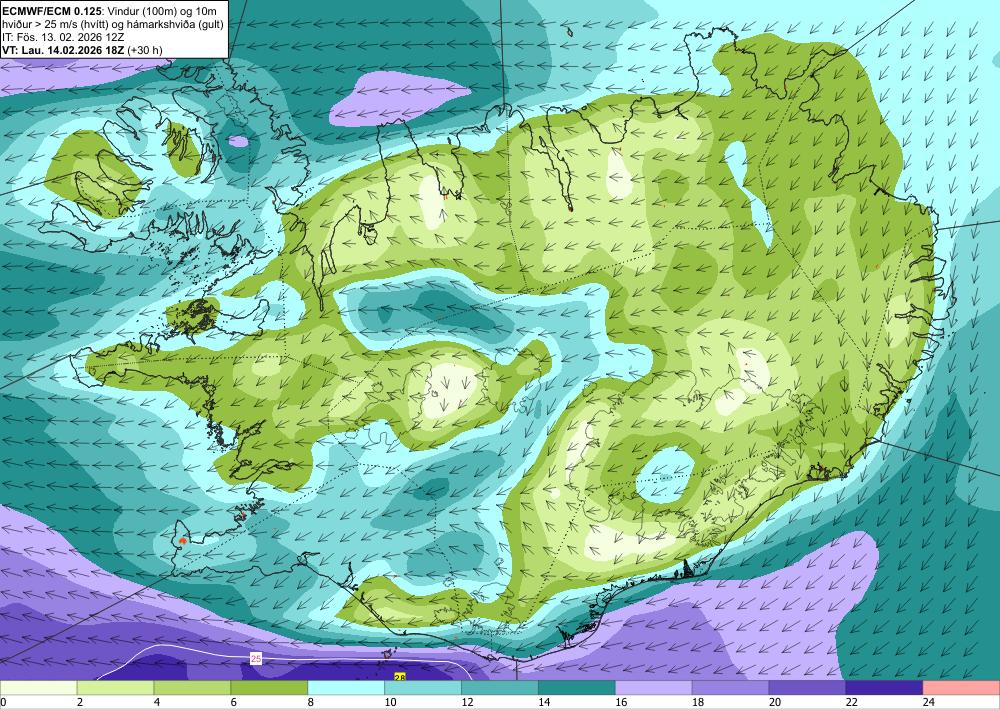This screenshot has width=1000, height=709.
Task: Click the "18" legend scale value
Action: (x=698, y=702)
